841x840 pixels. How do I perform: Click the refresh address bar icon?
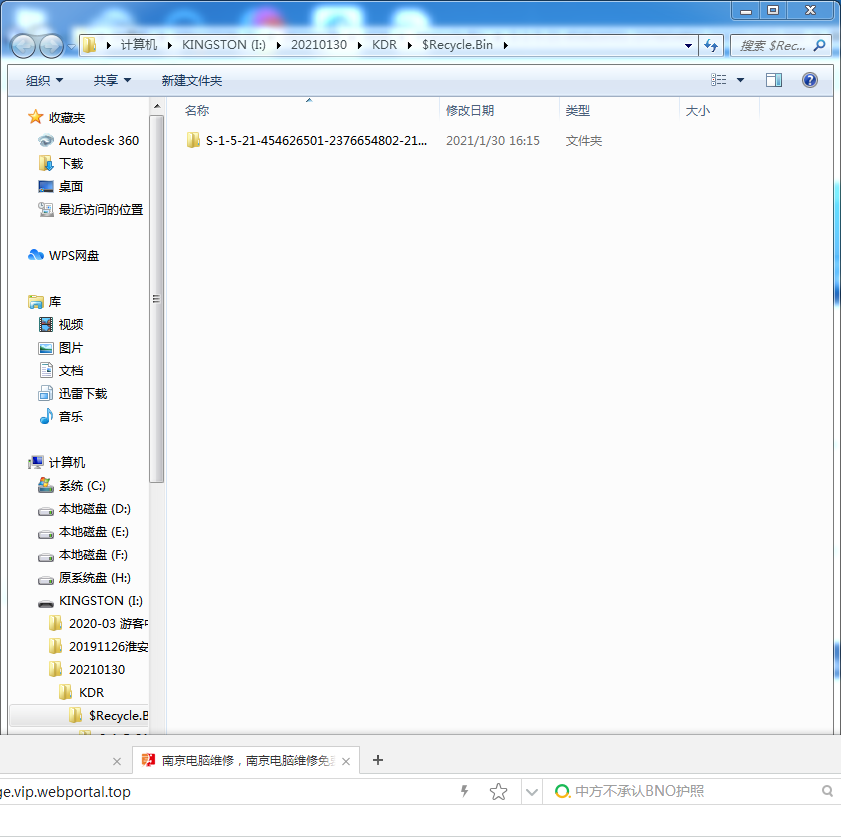point(712,45)
